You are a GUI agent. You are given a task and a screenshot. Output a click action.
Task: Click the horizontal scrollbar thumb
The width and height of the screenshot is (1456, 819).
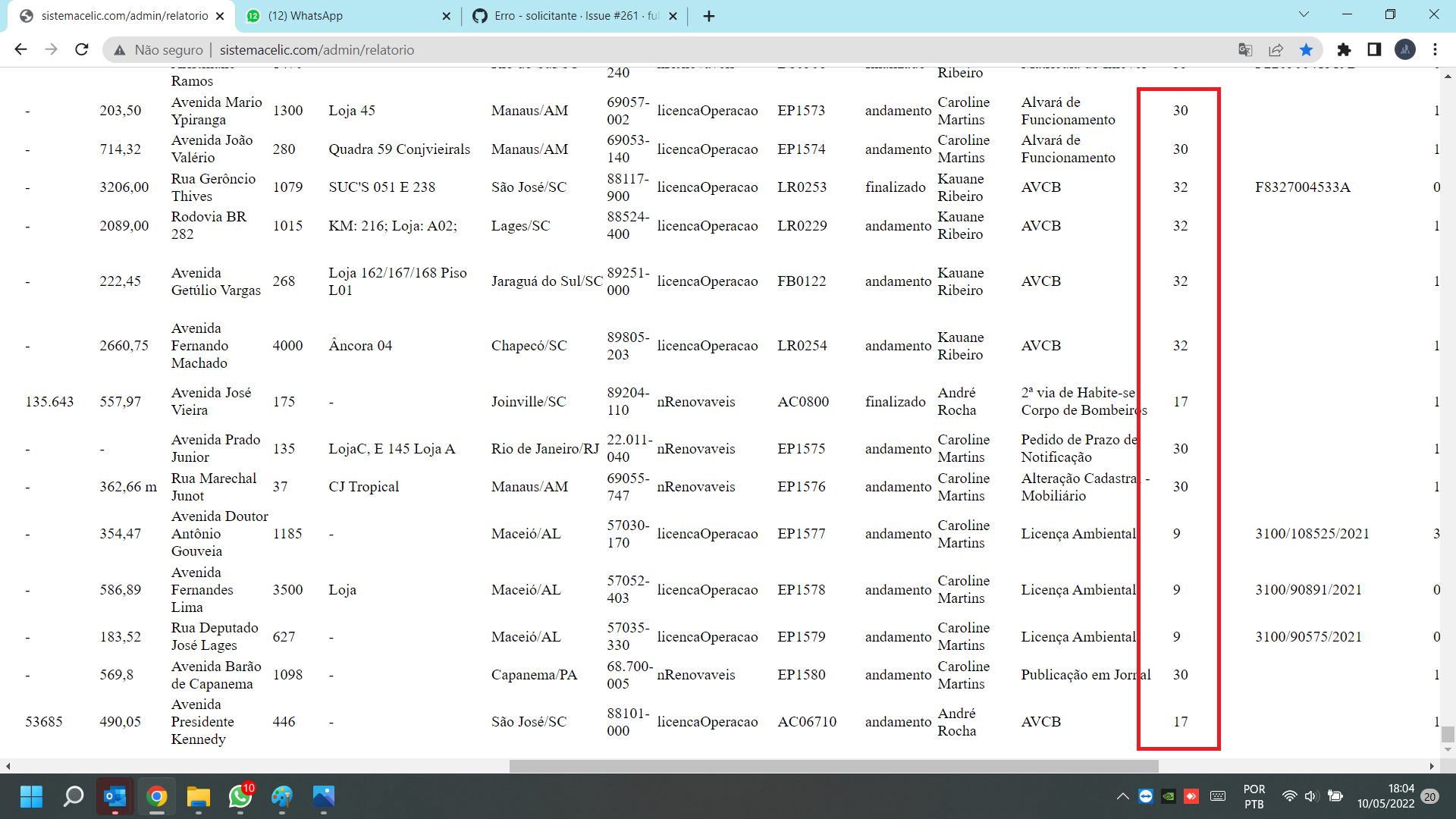pos(834,766)
